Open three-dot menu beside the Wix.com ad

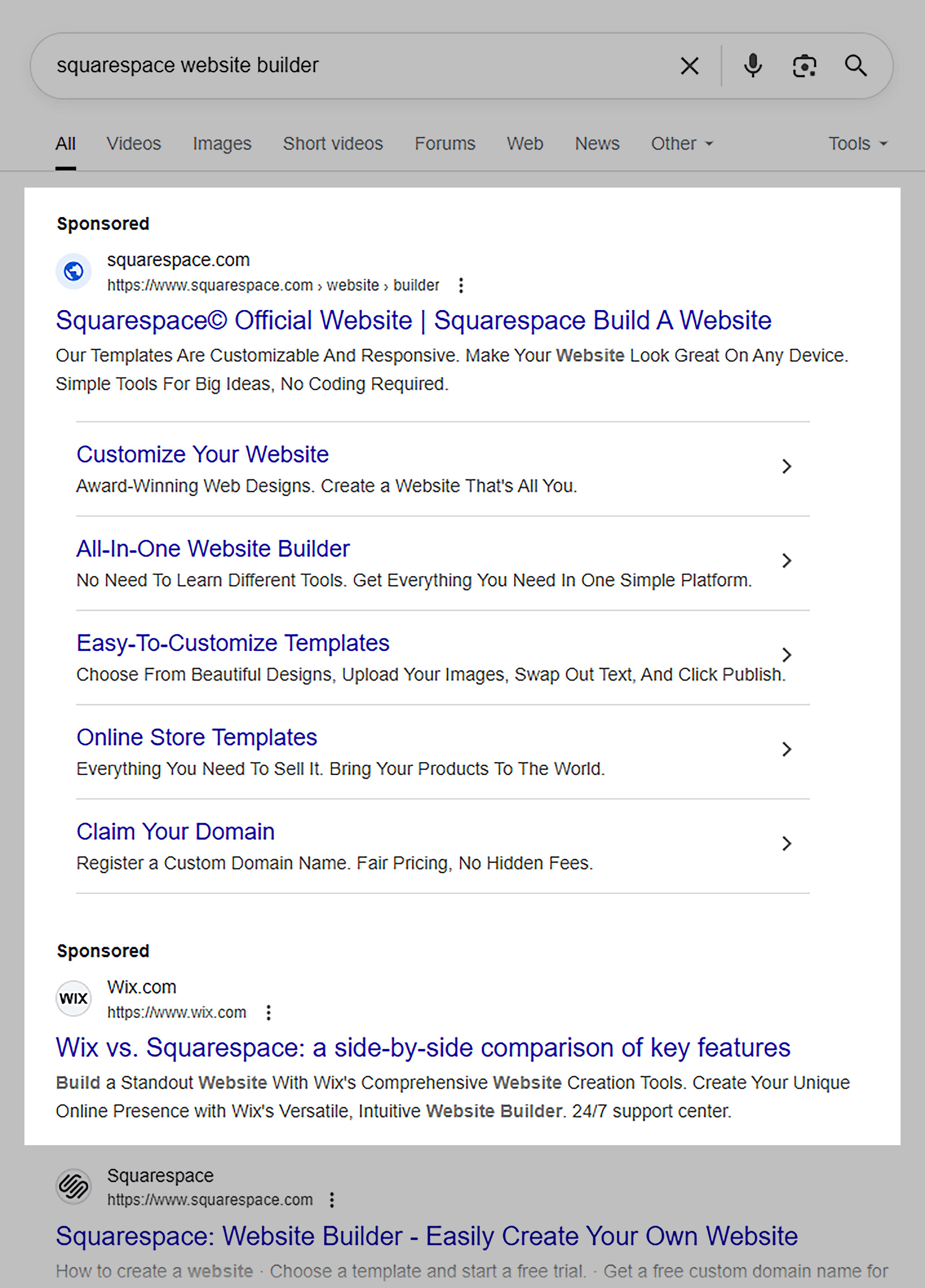coord(269,1013)
